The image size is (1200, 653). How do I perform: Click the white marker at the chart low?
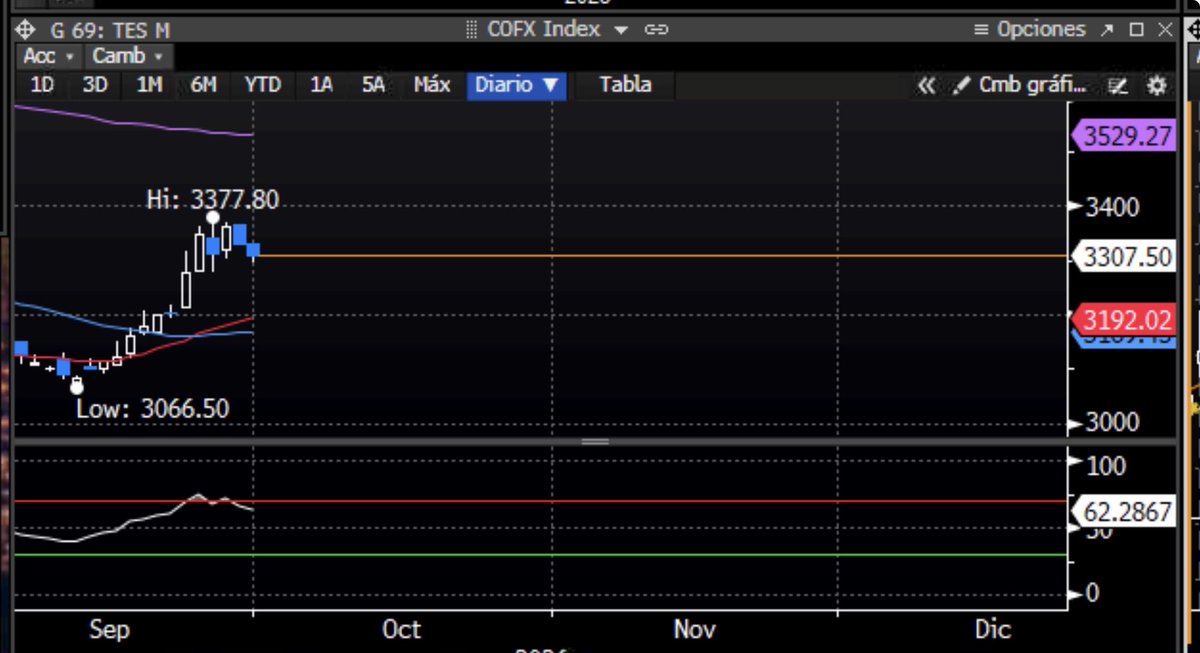pyautogui.click(x=76, y=386)
